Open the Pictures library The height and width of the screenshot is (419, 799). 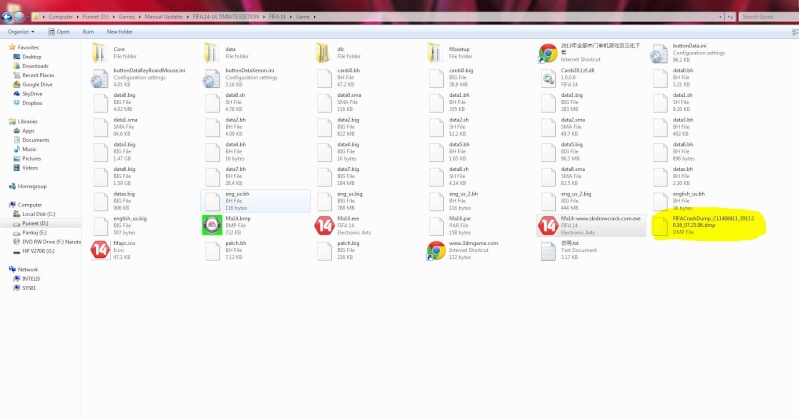click(31, 159)
